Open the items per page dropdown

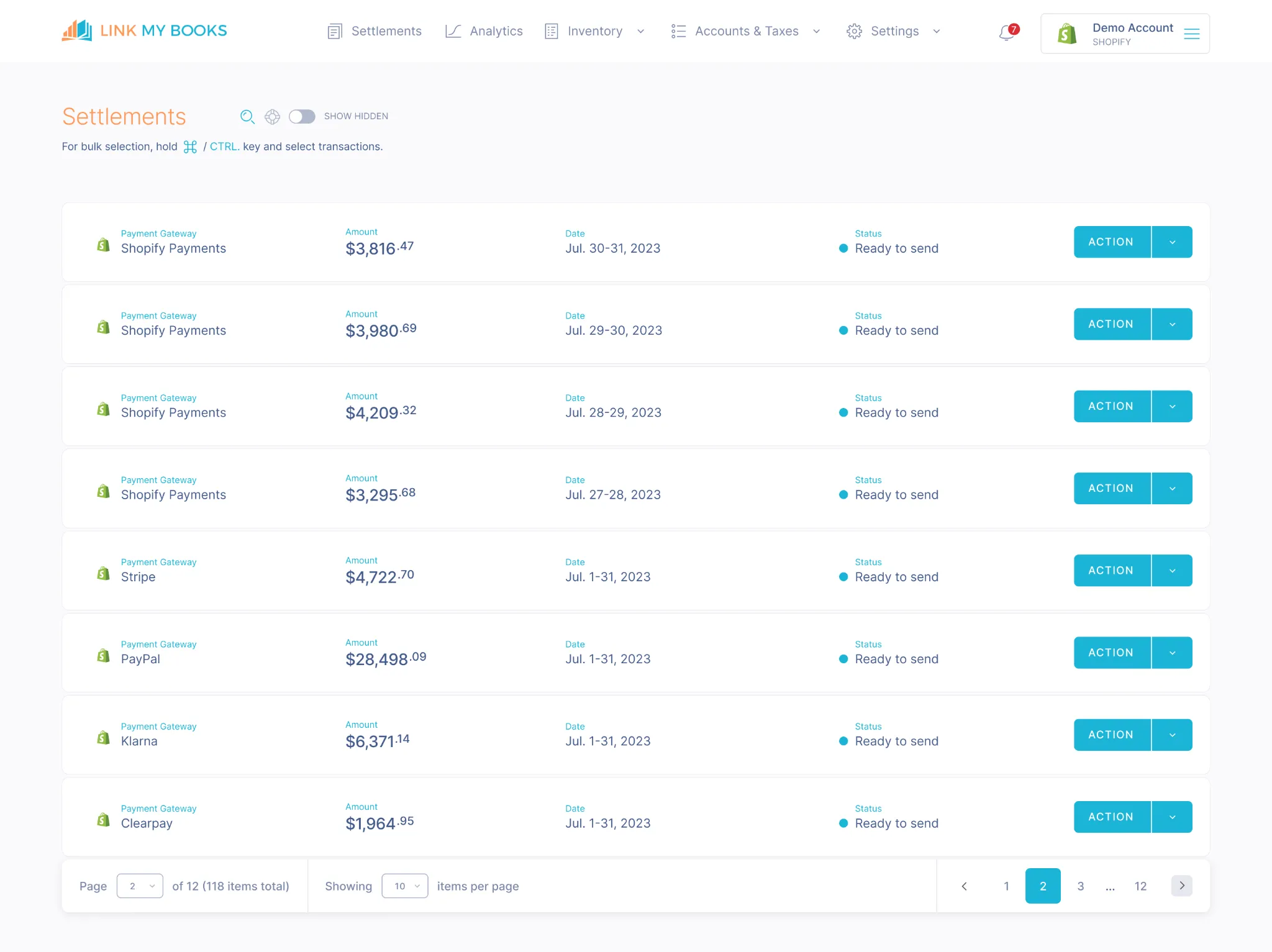[x=405, y=886]
